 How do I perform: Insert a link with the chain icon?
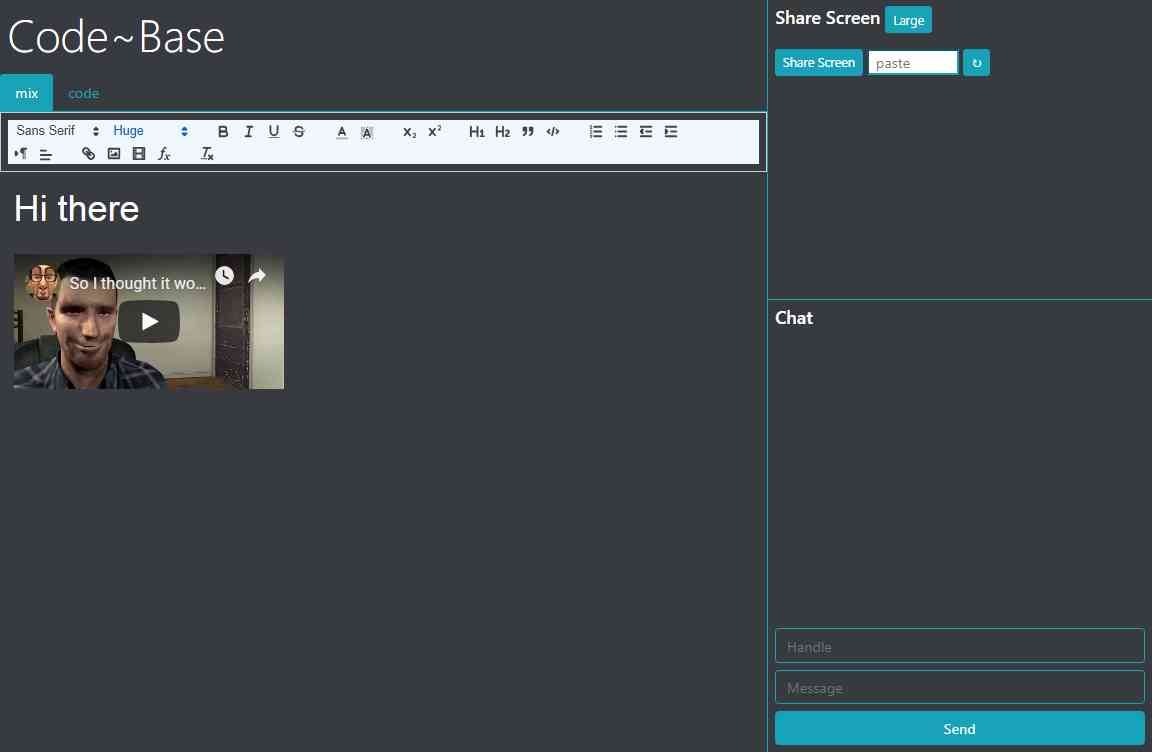pyautogui.click(x=88, y=154)
